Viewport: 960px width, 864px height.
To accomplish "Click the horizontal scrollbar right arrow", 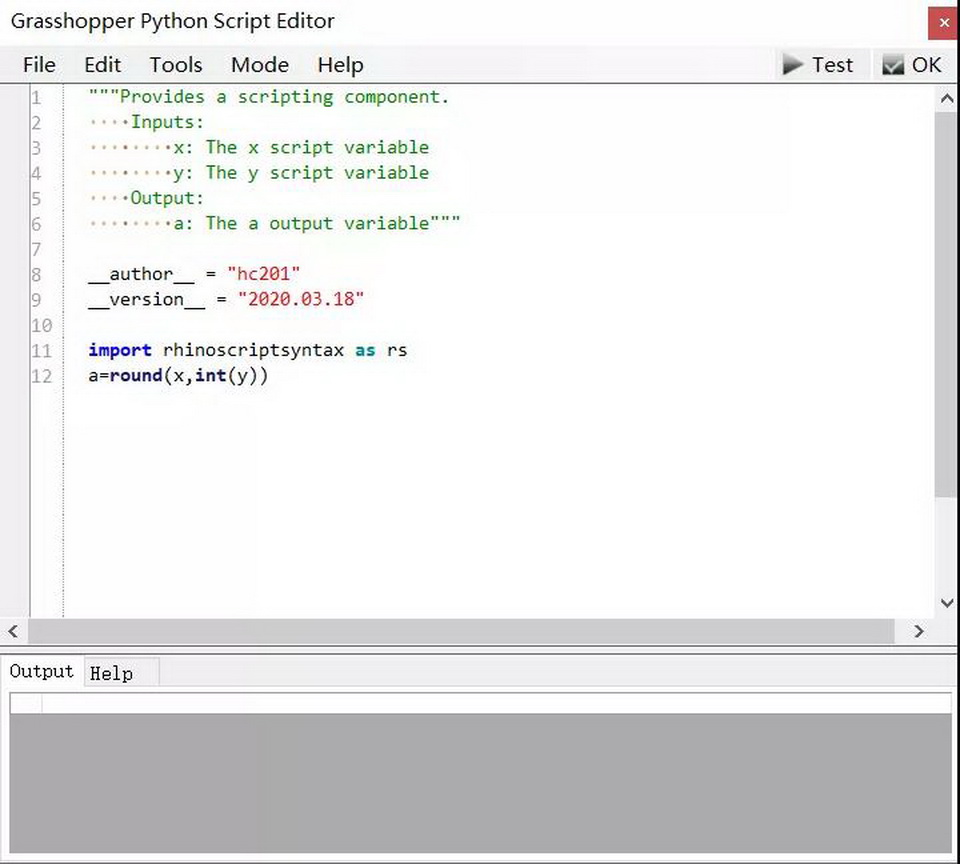I will tap(919, 631).
